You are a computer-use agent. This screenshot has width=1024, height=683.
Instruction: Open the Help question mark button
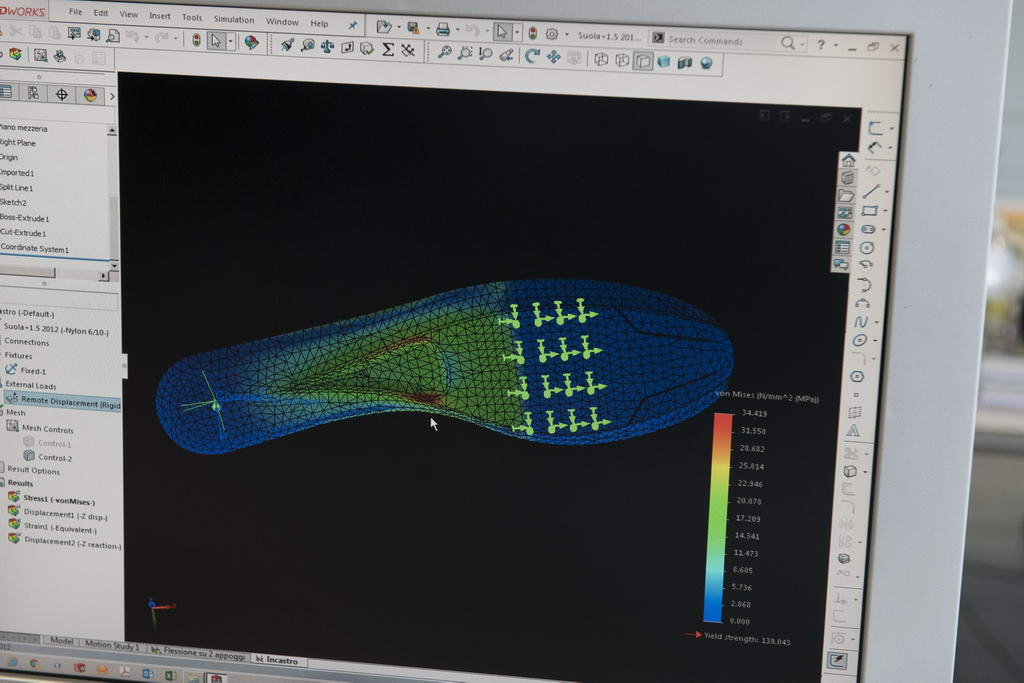point(820,44)
